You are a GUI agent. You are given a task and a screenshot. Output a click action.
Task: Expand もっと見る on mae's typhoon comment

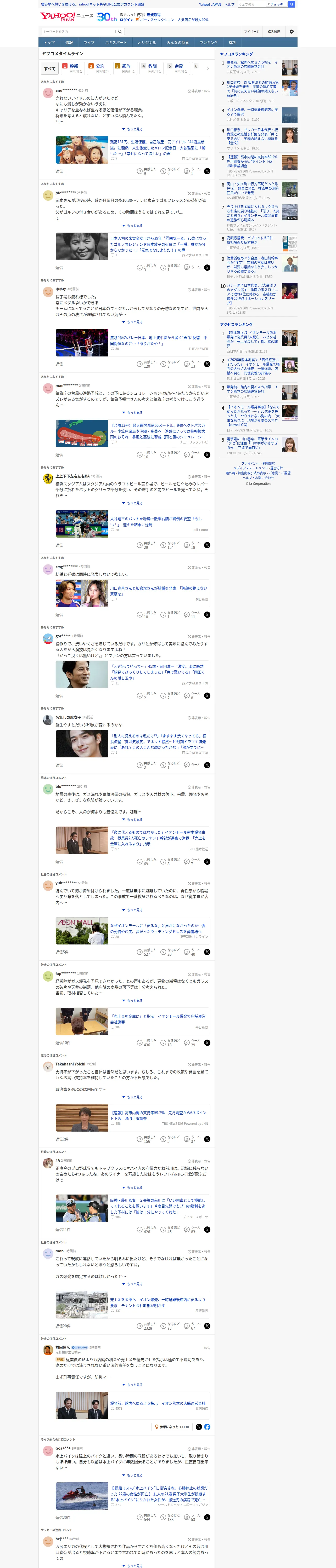[132, 413]
